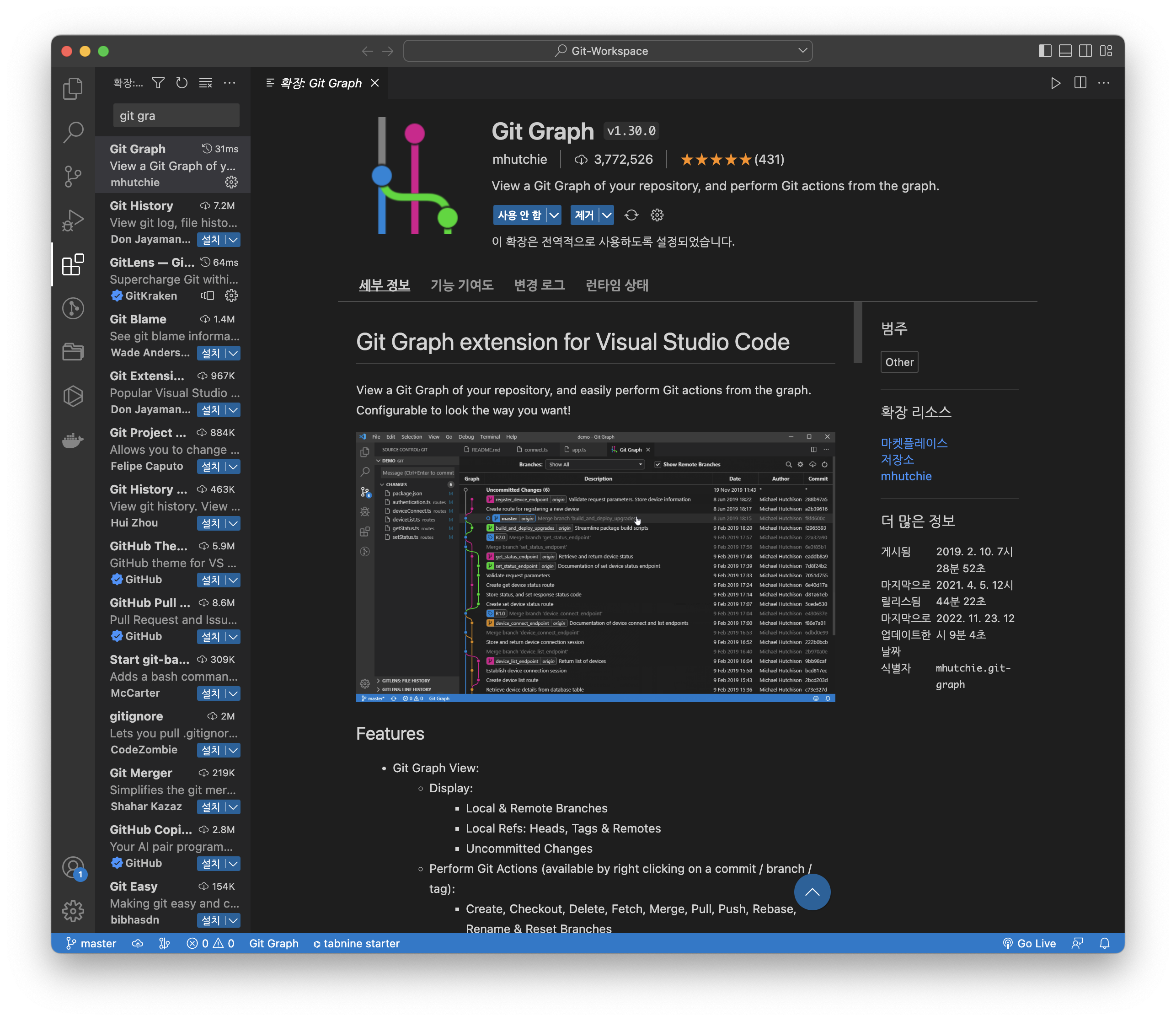The image size is (1176, 1021).
Task: Open the Git Graph manage gear in list
Action: [231, 183]
